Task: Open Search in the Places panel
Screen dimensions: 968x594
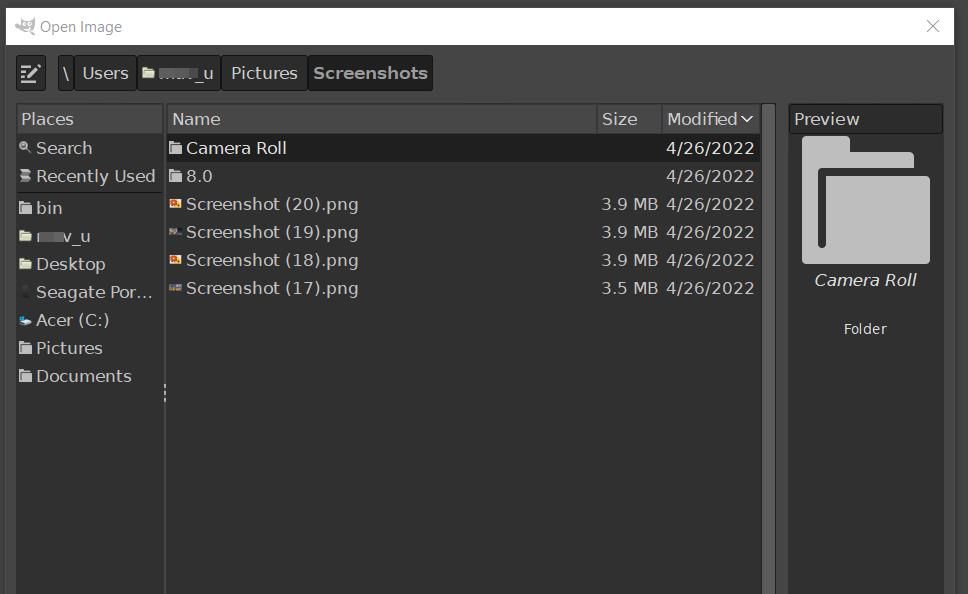Action: pyautogui.click(x=90, y=148)
